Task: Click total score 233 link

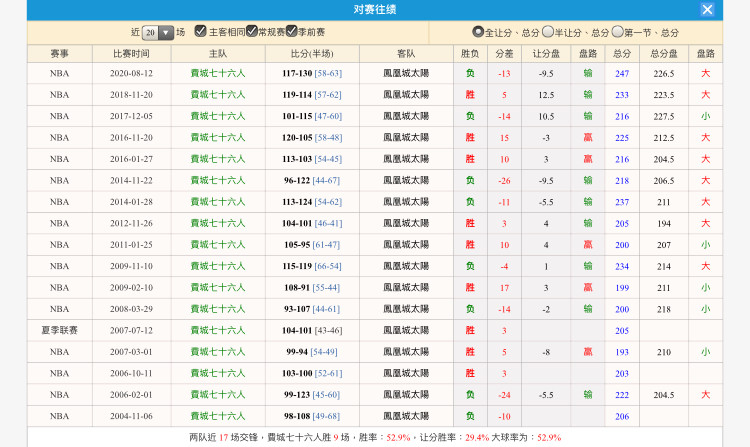Action: [x=622, y=95]
